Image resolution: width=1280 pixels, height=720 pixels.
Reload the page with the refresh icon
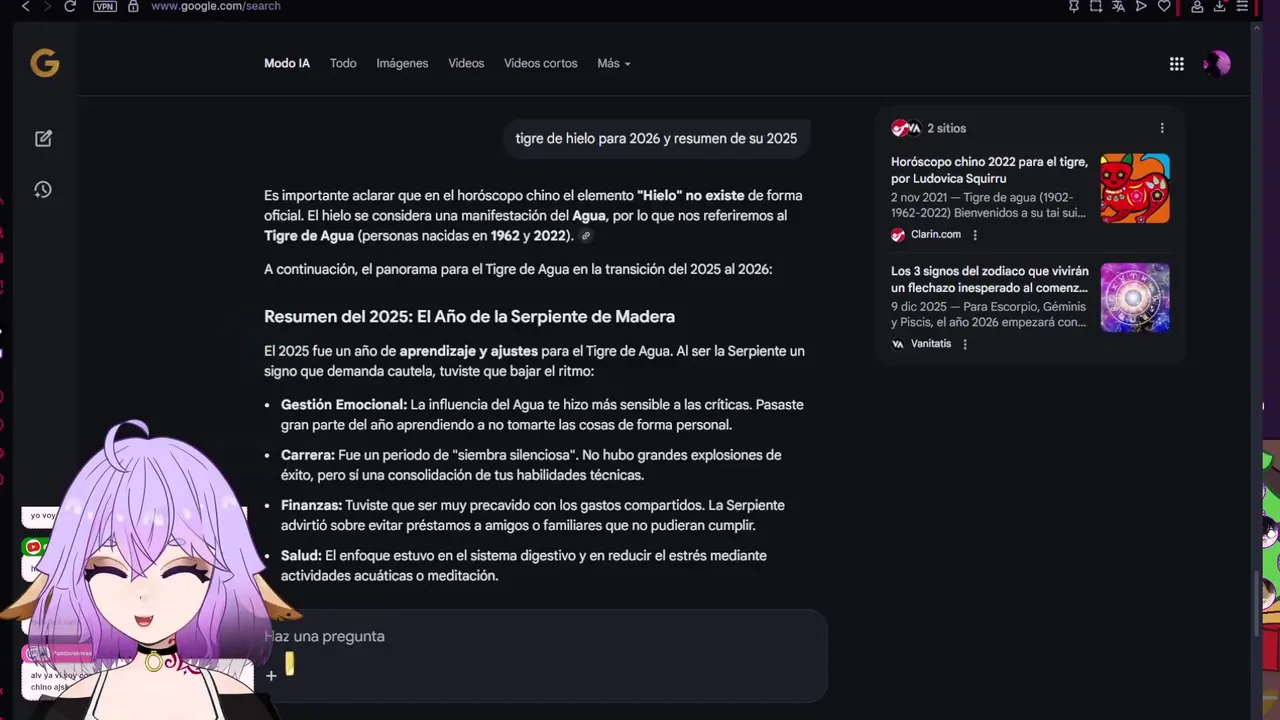tap(70, 6)
